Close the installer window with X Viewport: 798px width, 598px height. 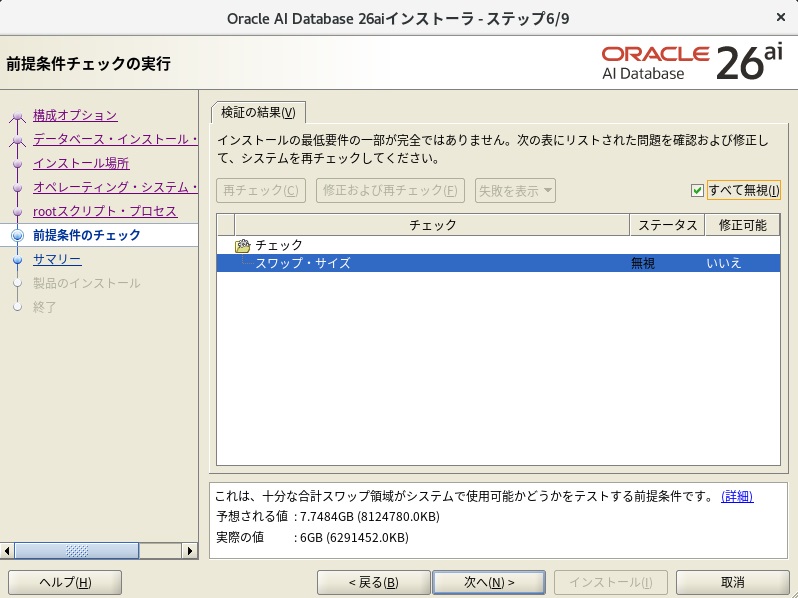point(781,17)
